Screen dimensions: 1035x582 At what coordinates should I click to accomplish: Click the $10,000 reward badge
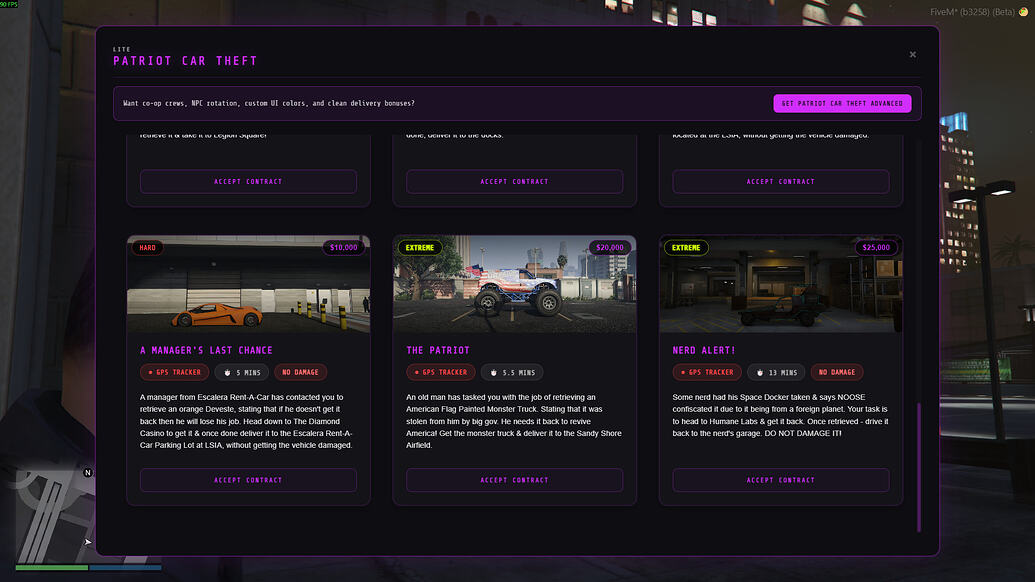pos(343,248)
